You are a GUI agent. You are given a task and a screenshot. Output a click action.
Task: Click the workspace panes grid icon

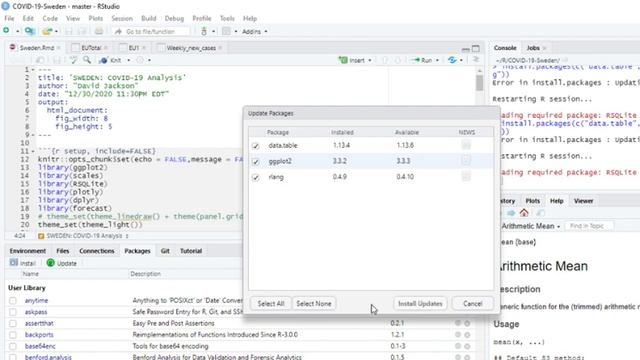[x=227, y=31]
